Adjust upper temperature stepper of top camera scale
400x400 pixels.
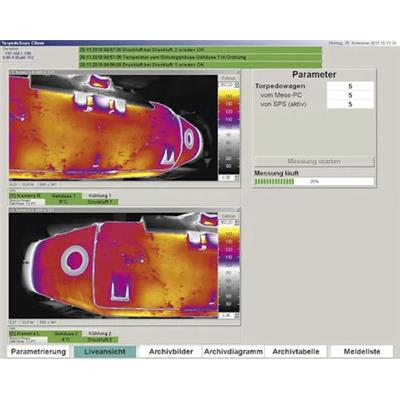coord(237,85)
